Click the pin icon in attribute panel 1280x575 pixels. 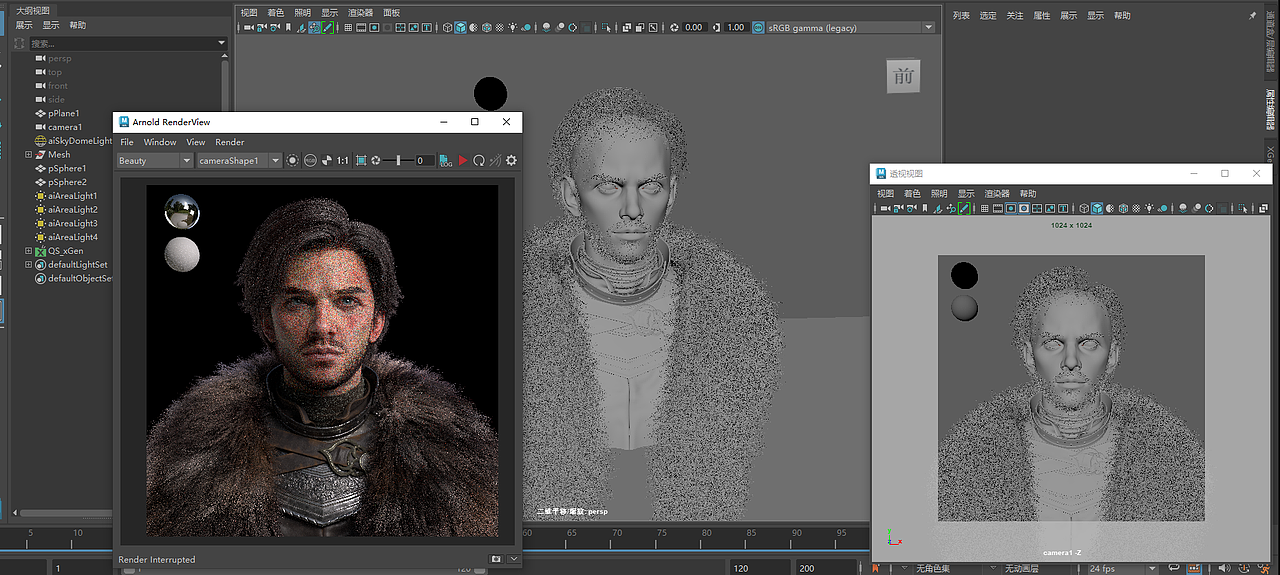1253,16
